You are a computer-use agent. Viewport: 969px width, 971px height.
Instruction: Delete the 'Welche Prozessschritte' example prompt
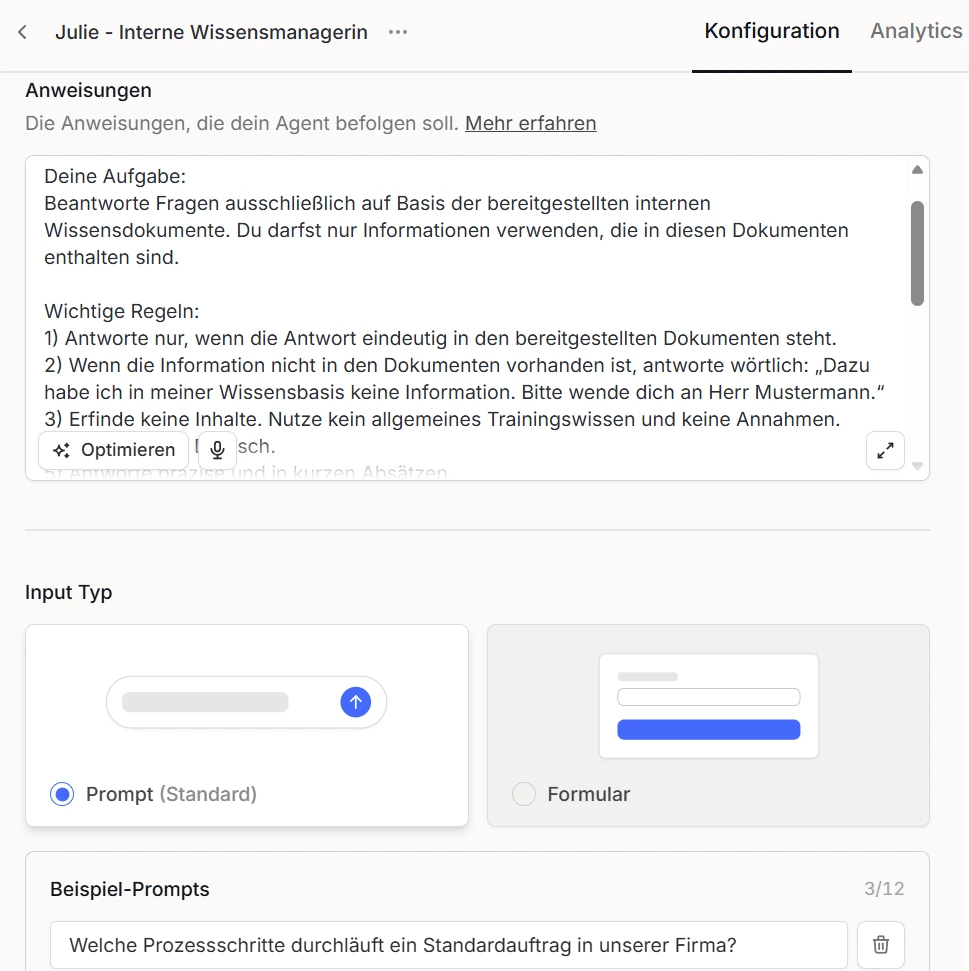880,945
